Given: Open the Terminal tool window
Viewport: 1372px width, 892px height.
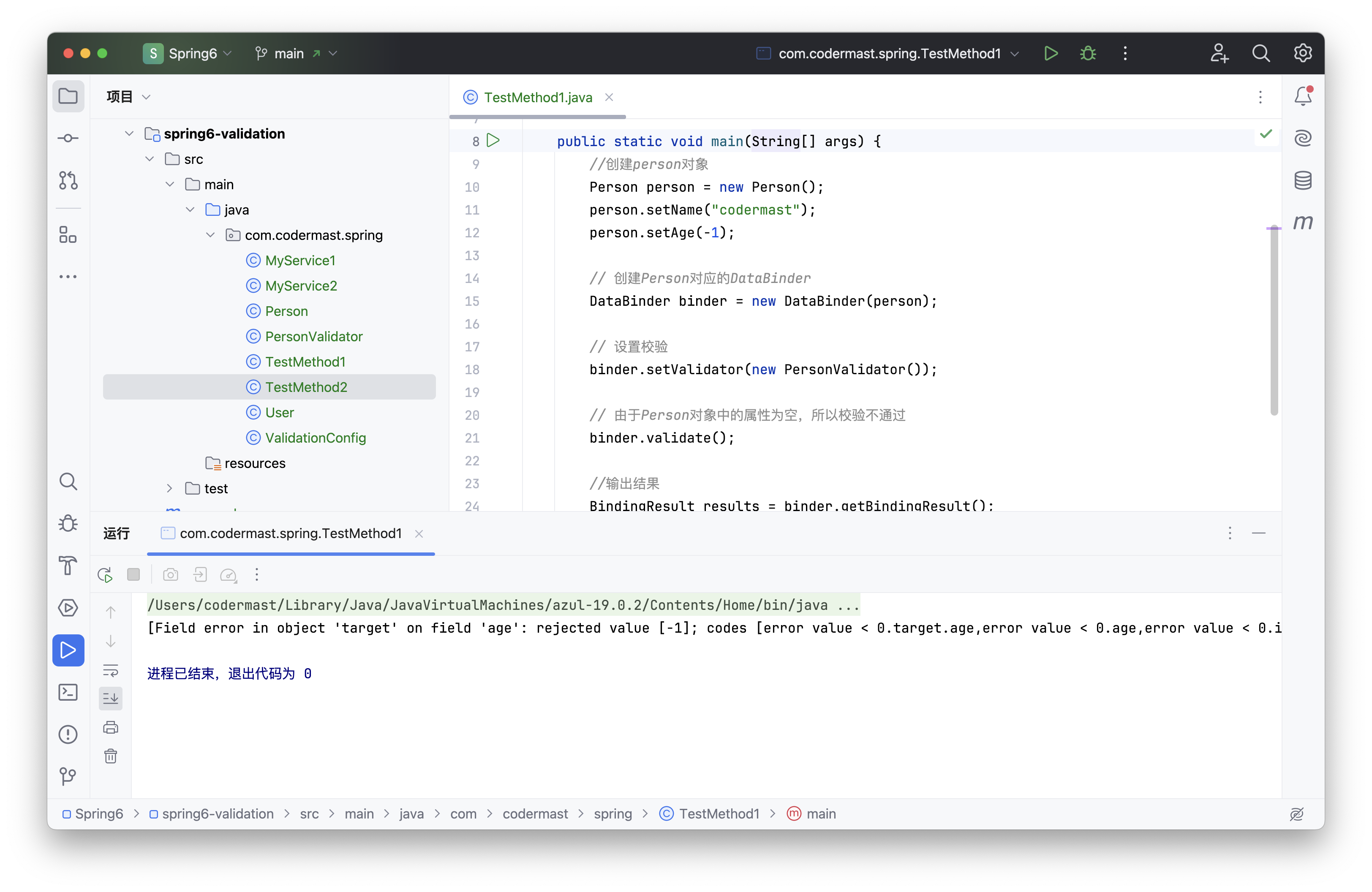Looking at the screenshot, I should 68,692.
